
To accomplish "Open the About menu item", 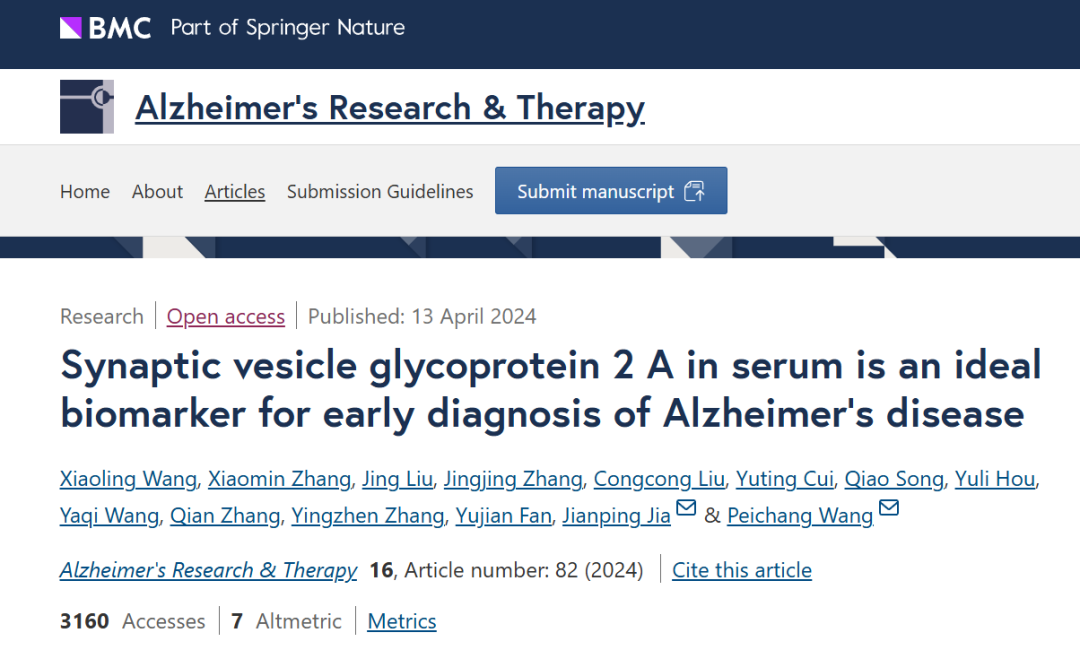I will (157, 191).
